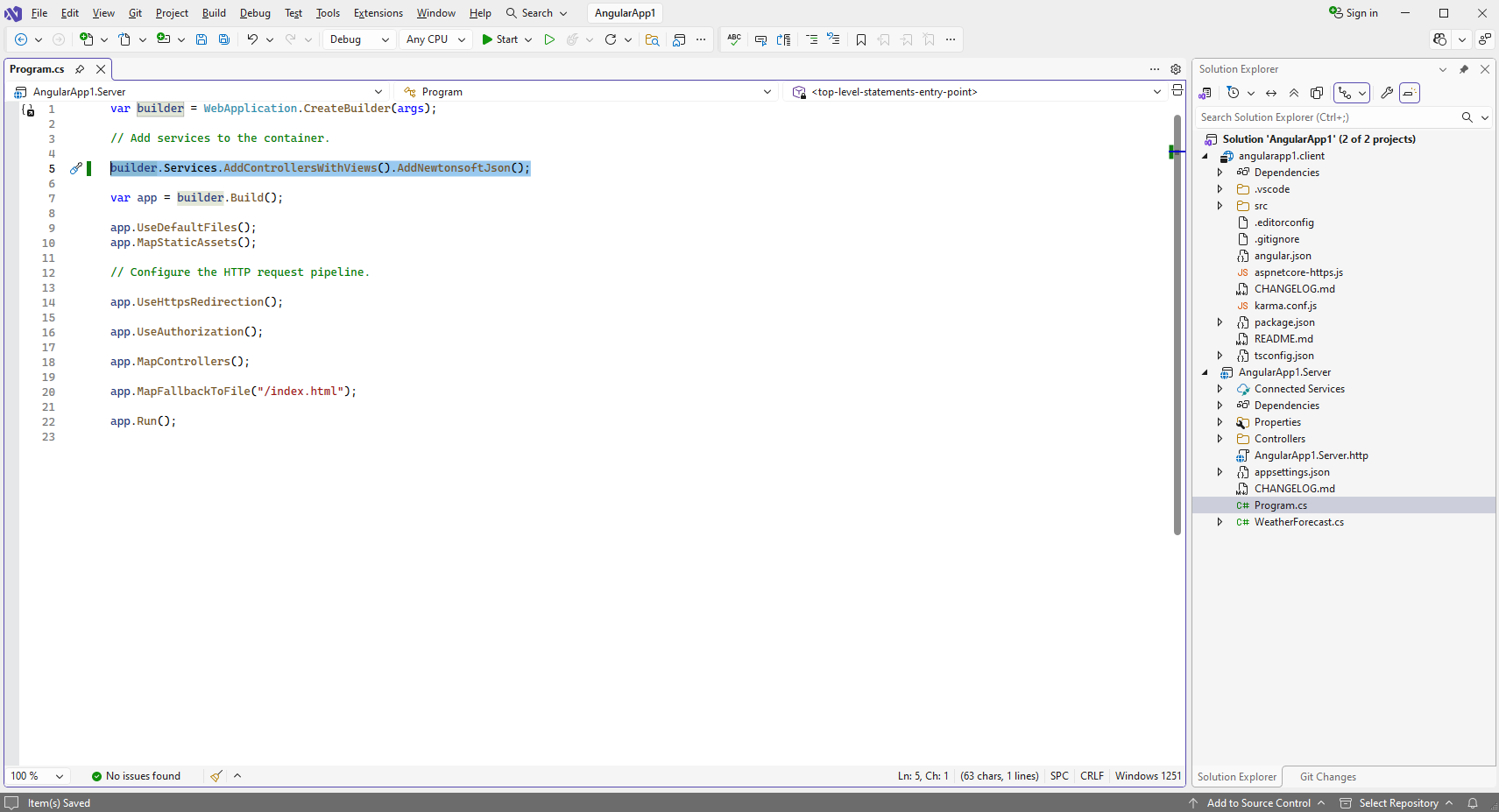
Task: Open the Any CPU platform dropdown
Action: [x=435, y=39]
